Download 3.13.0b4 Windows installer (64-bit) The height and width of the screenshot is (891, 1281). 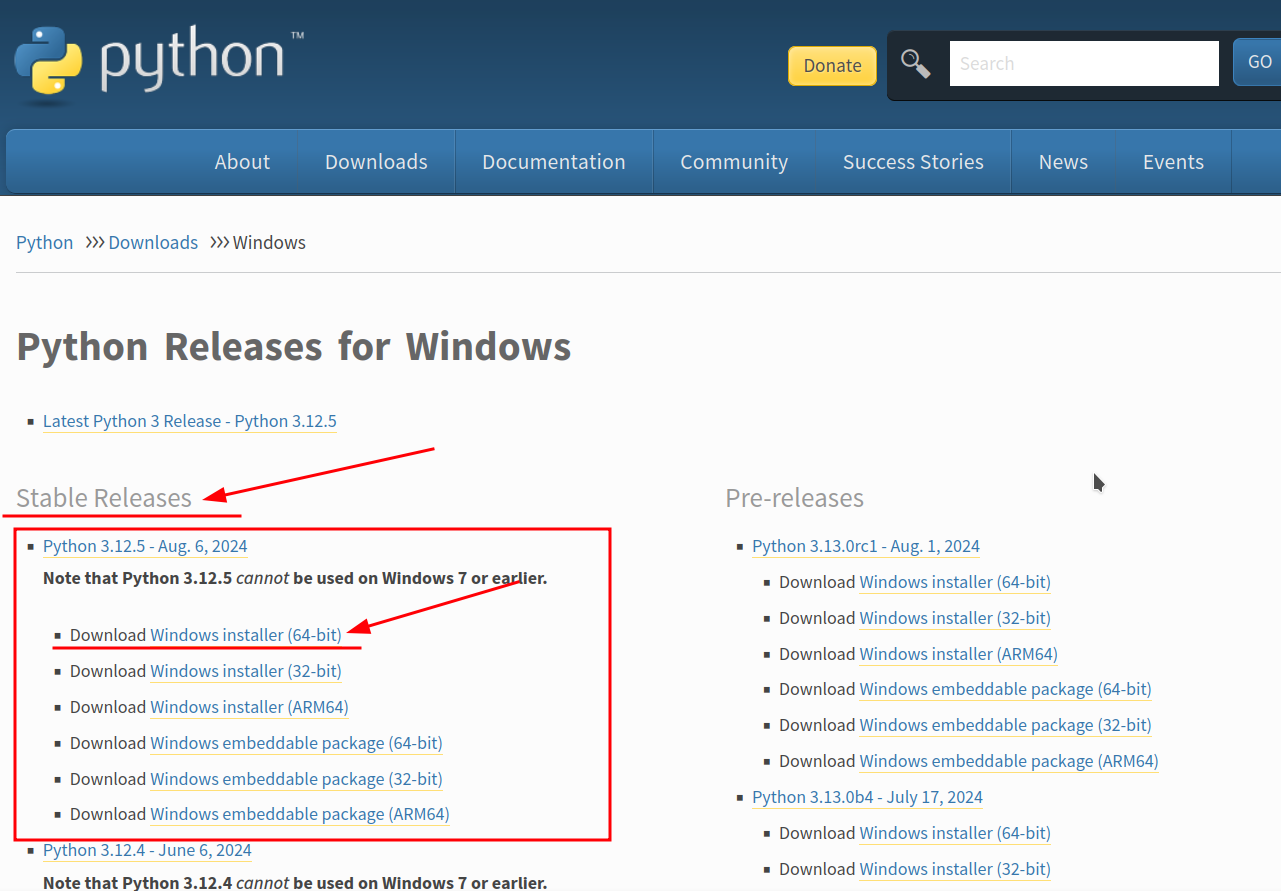[x=955, y=833]
